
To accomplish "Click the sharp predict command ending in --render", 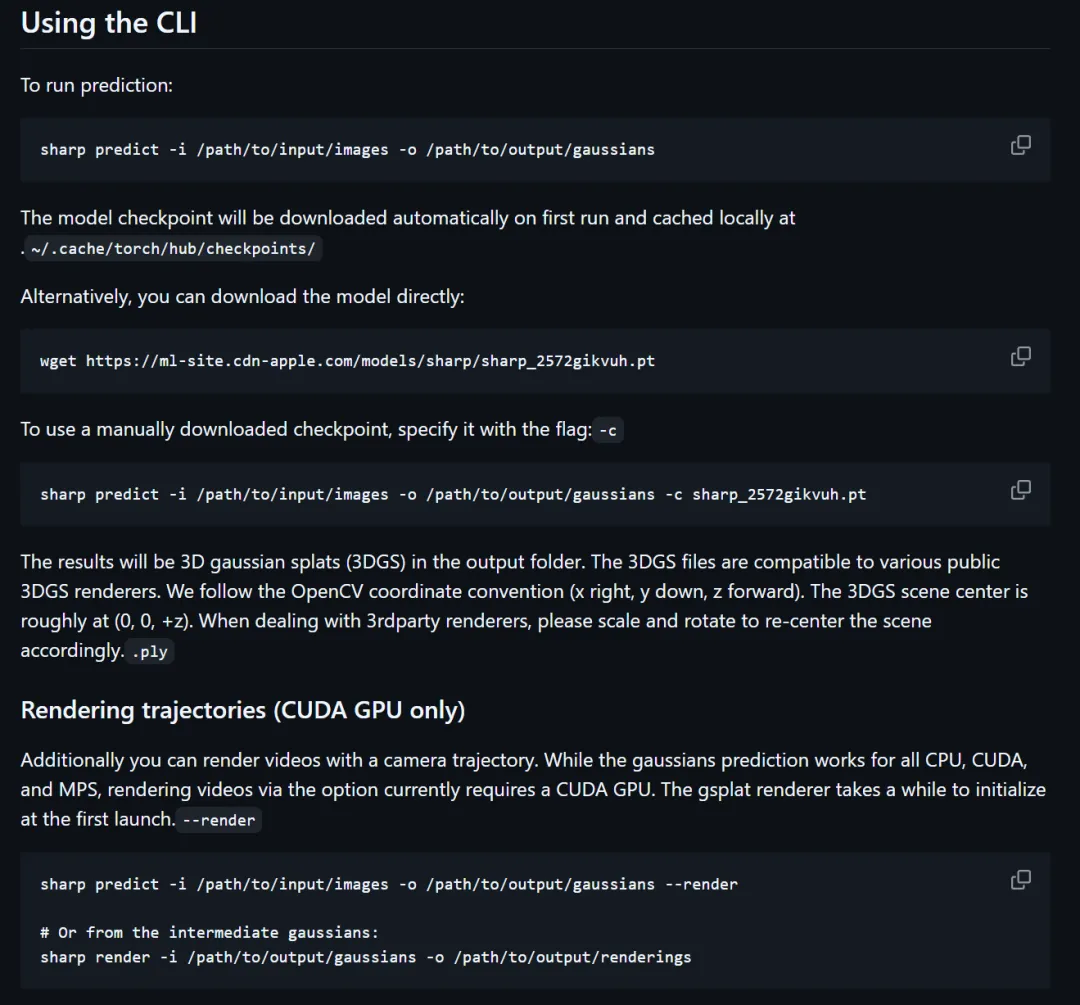I will click(x=388, y=884).
